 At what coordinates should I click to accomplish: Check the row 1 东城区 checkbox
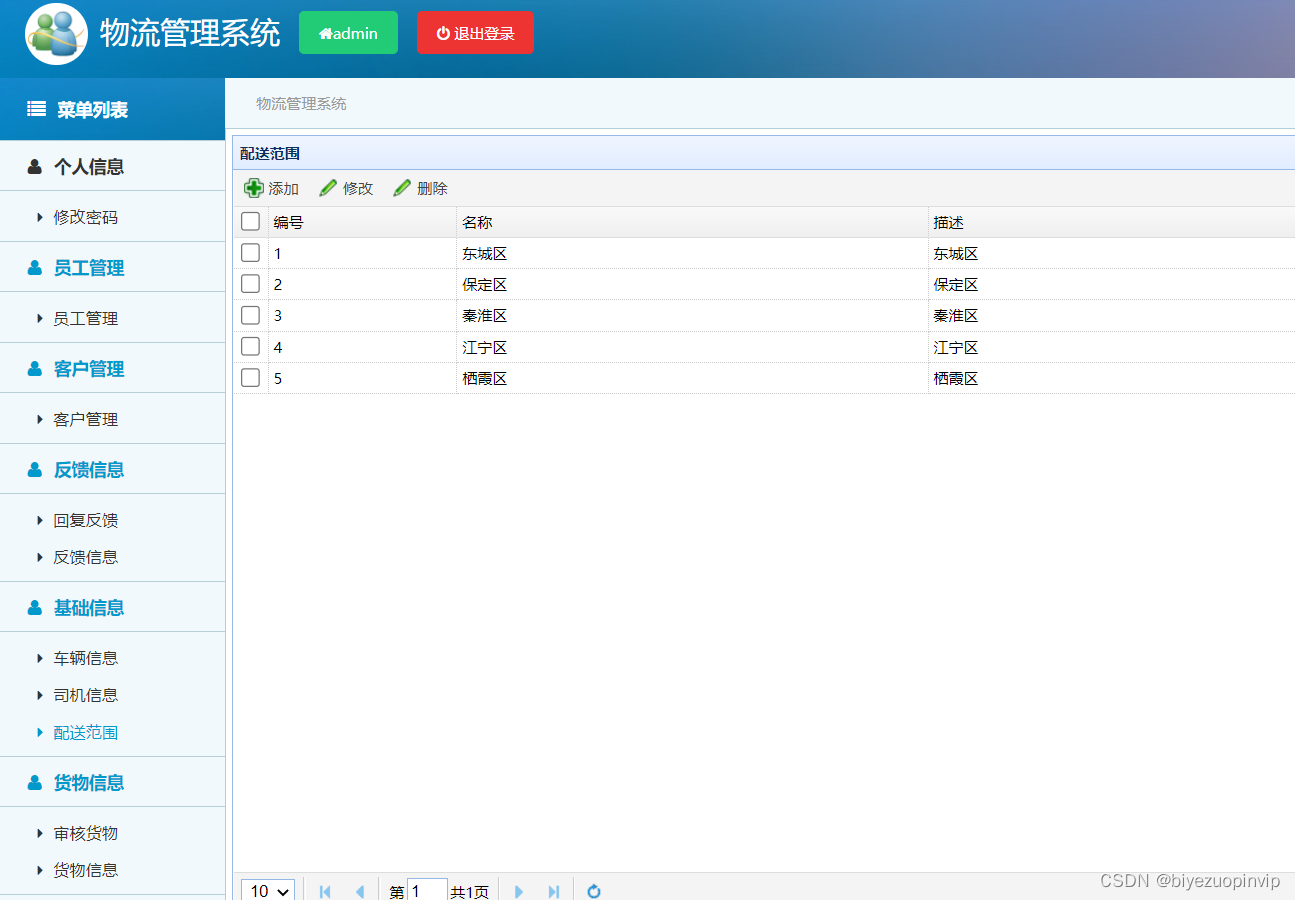pyautogui.click(x=251, y=253)
